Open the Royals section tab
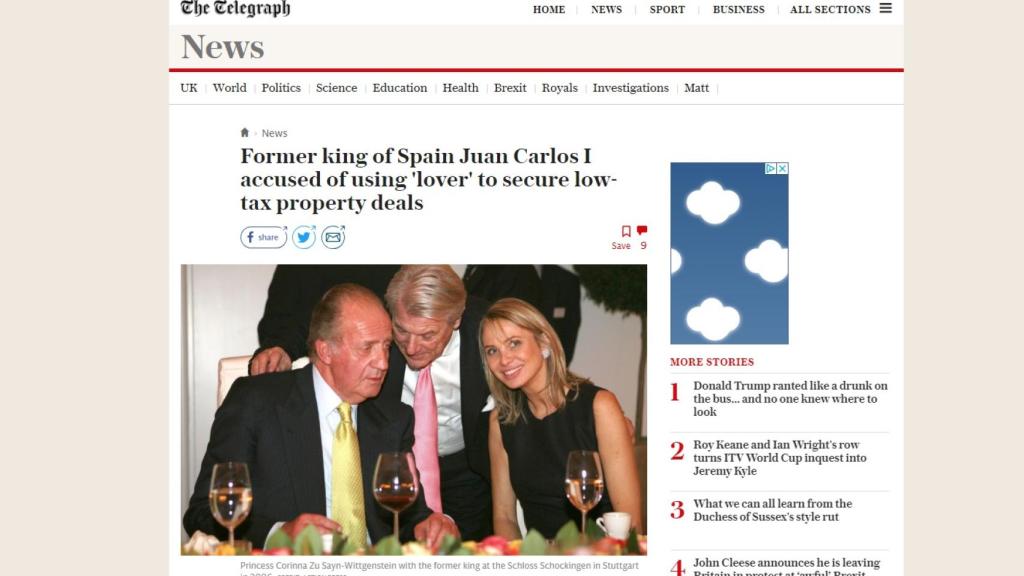The height and width of the screenshot is (576, 1024). click(x=560, y=88)
